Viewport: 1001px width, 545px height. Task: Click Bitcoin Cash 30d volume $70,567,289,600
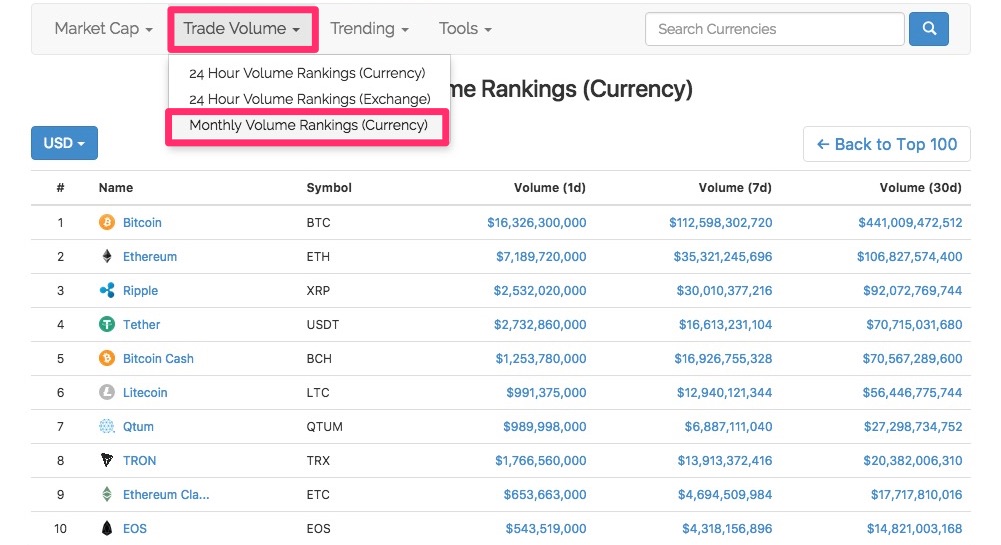[912, 359]
